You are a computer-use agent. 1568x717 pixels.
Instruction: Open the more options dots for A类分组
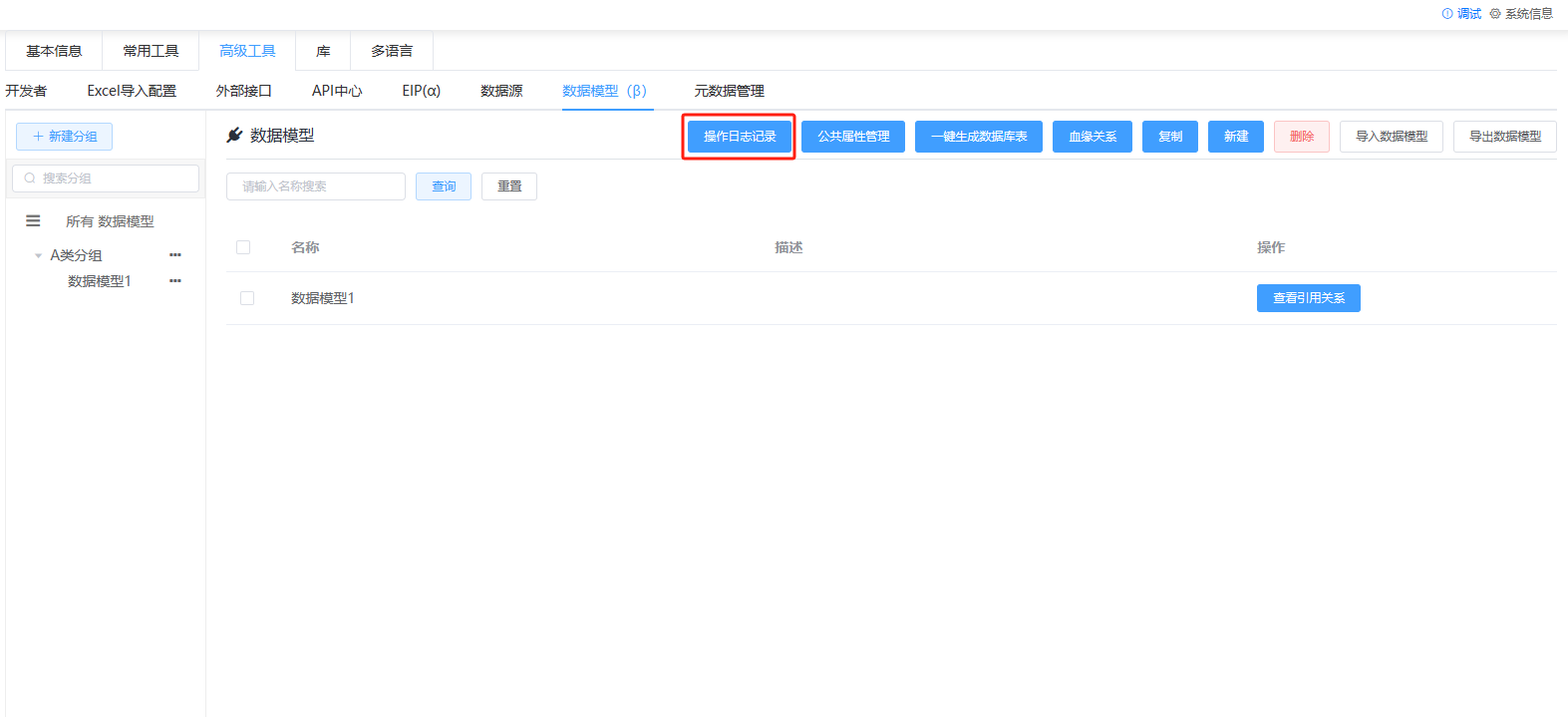(x=175, y=255)
